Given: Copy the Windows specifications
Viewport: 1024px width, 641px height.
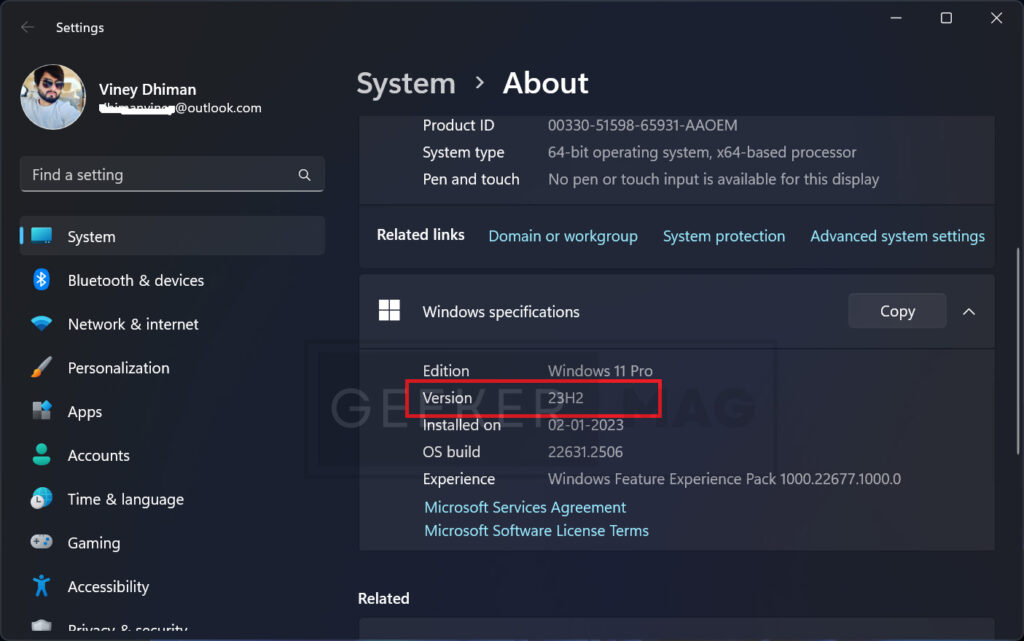Looking at the screenshot, I should [x=897, y=311].
